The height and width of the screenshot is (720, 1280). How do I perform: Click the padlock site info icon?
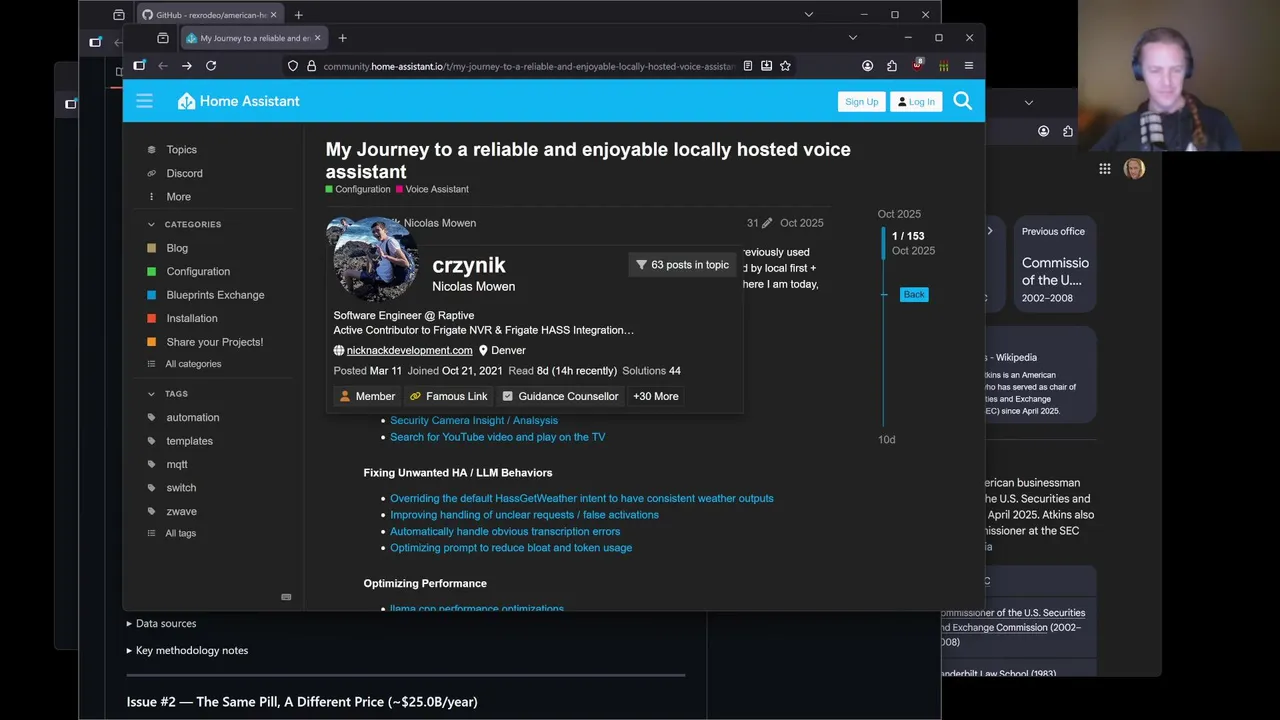click(x=311, y=66)
